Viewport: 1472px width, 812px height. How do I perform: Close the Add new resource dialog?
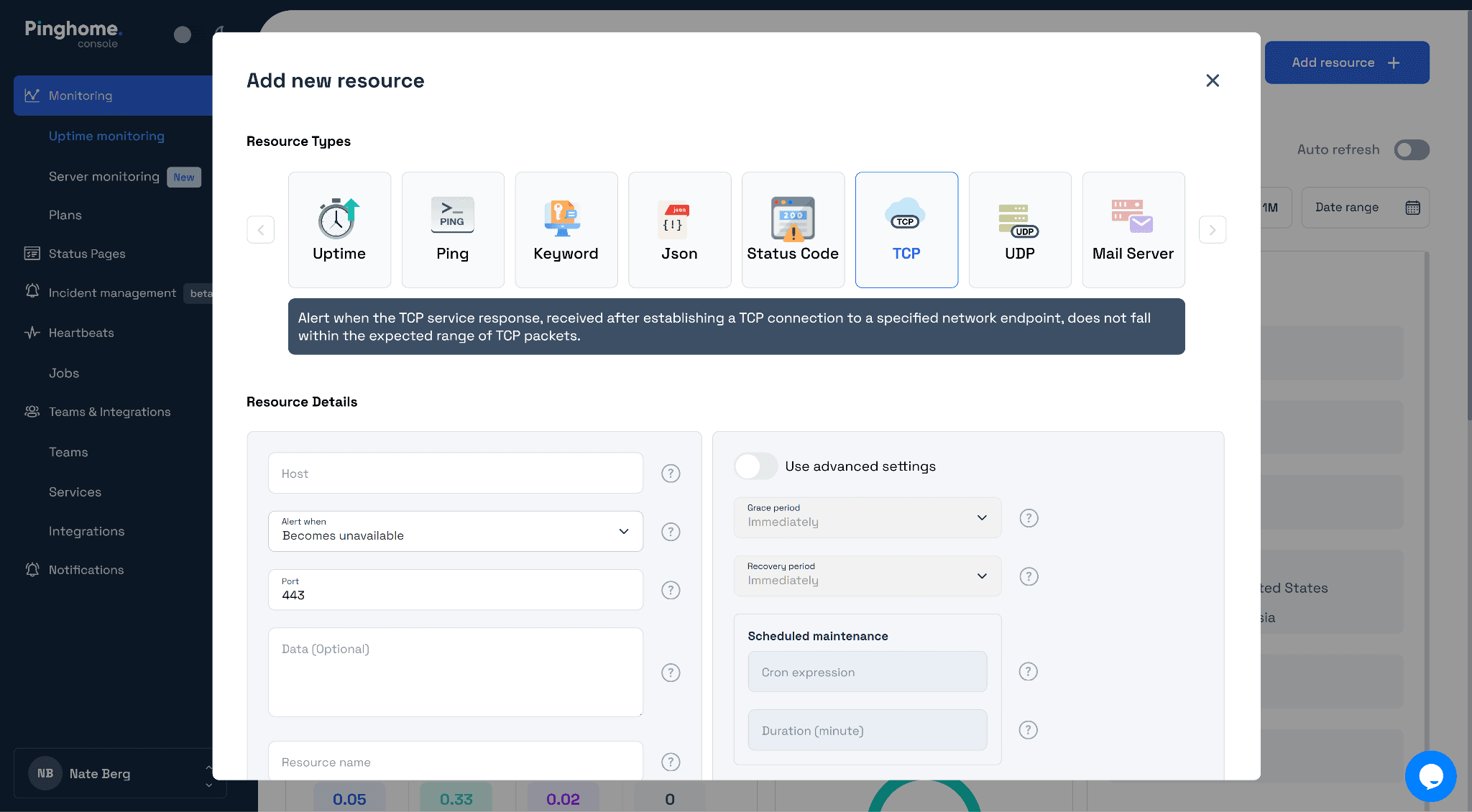1213,80
